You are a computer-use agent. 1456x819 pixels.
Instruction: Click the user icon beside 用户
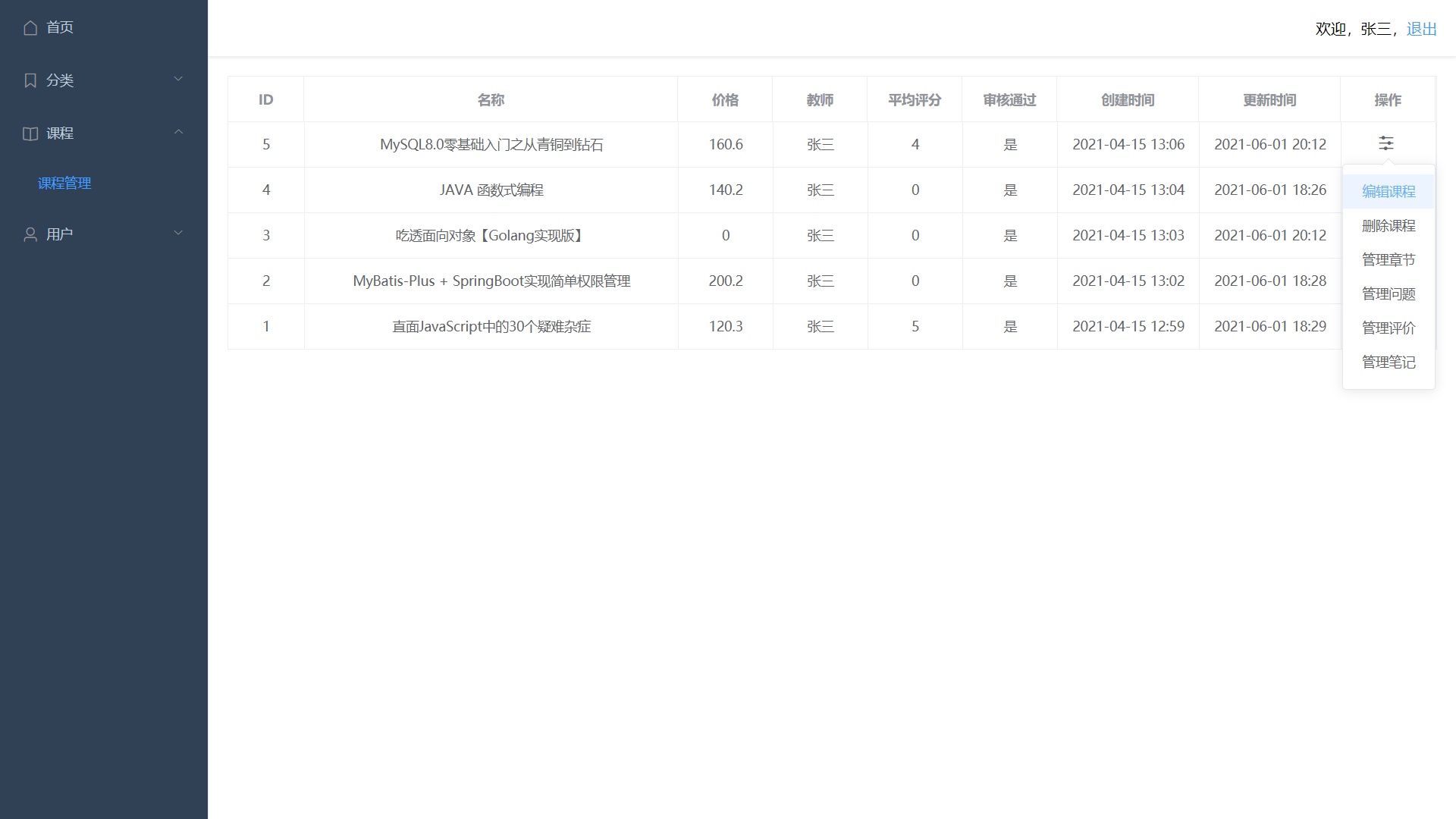(x=30, y=234)
